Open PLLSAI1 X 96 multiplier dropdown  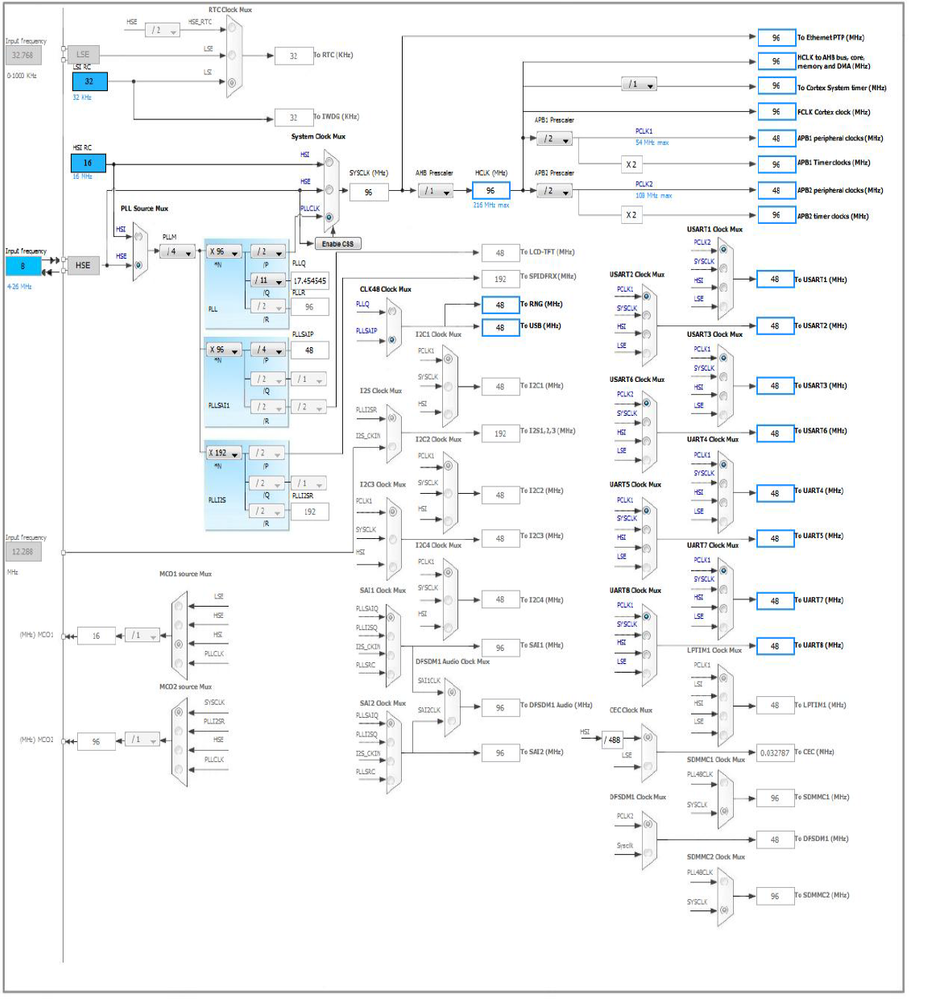(223, 350)
